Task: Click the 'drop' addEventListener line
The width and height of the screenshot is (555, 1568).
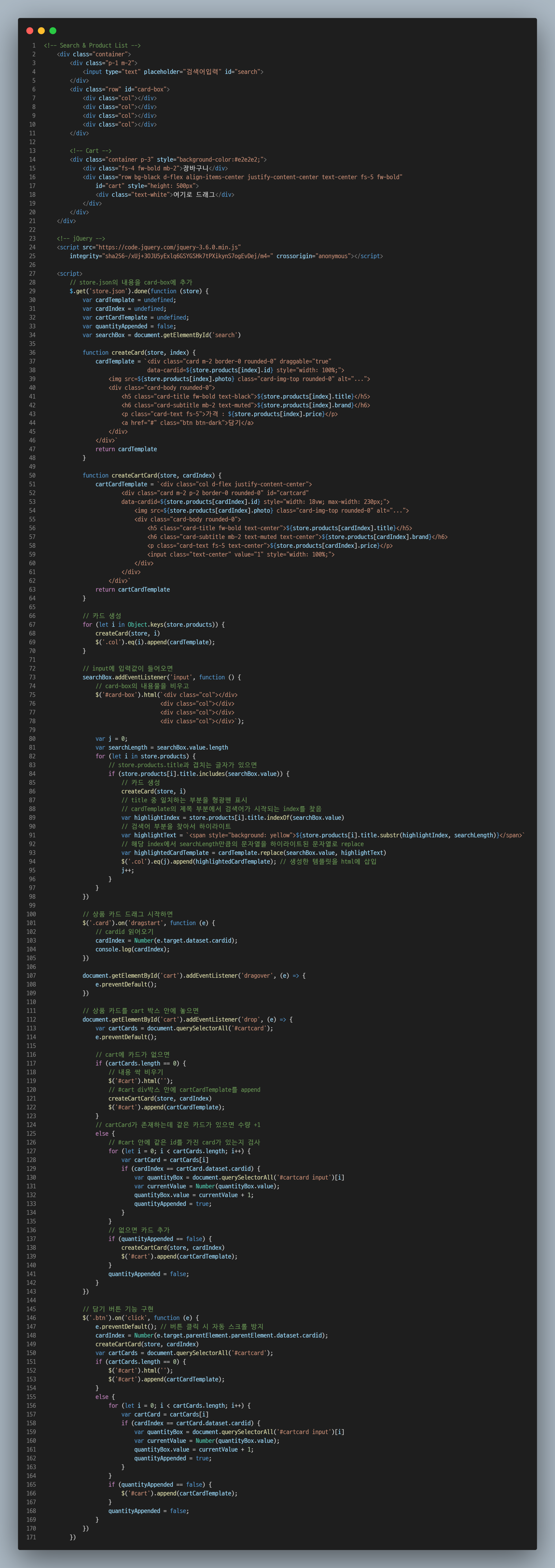Action: pyautogui.click(x=187, y=1020)
